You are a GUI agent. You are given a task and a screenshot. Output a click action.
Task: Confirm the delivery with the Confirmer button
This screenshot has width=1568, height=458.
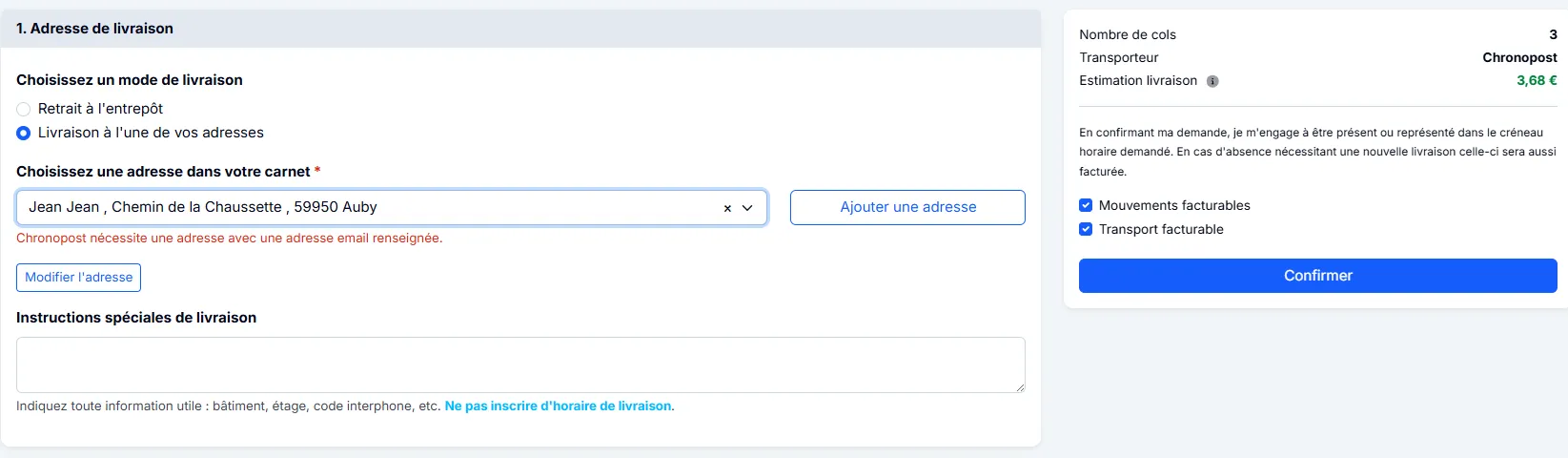(1317, 276)
